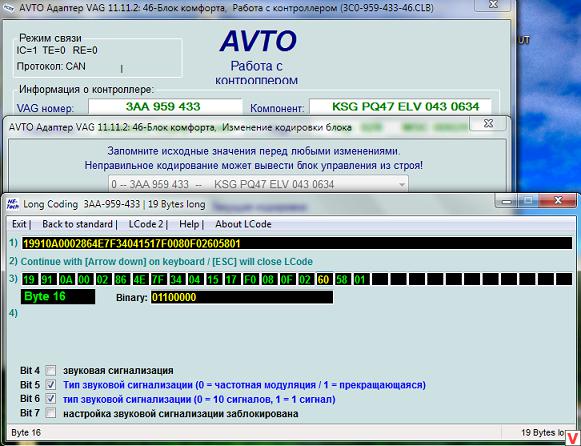Click the full long coding hex string field
581x446 pixels.
click(297, 243)
